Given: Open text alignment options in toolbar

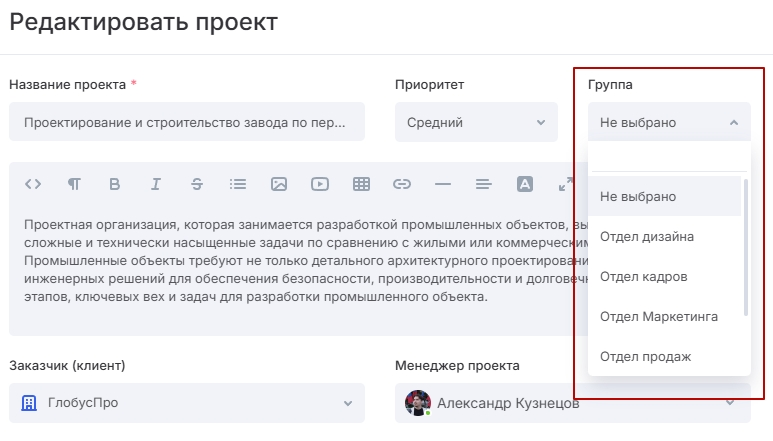Looking at the screenshot, I should point(484,184).
